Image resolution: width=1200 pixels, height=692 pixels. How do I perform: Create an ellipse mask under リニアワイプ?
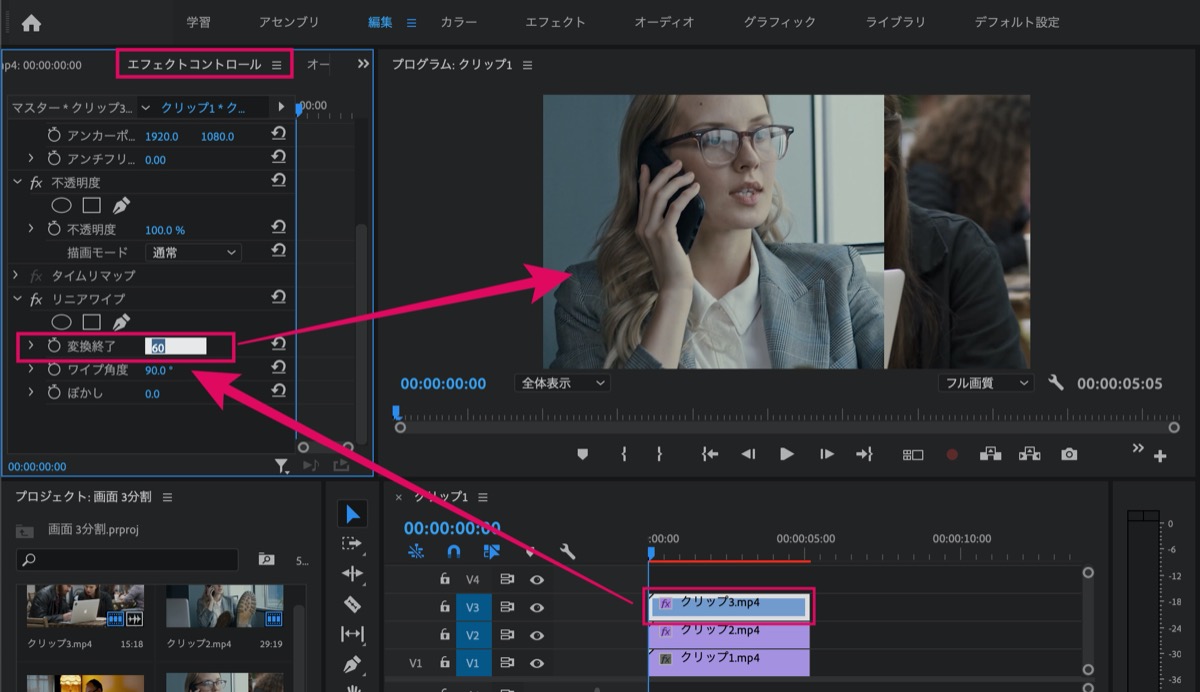(61, 322)
